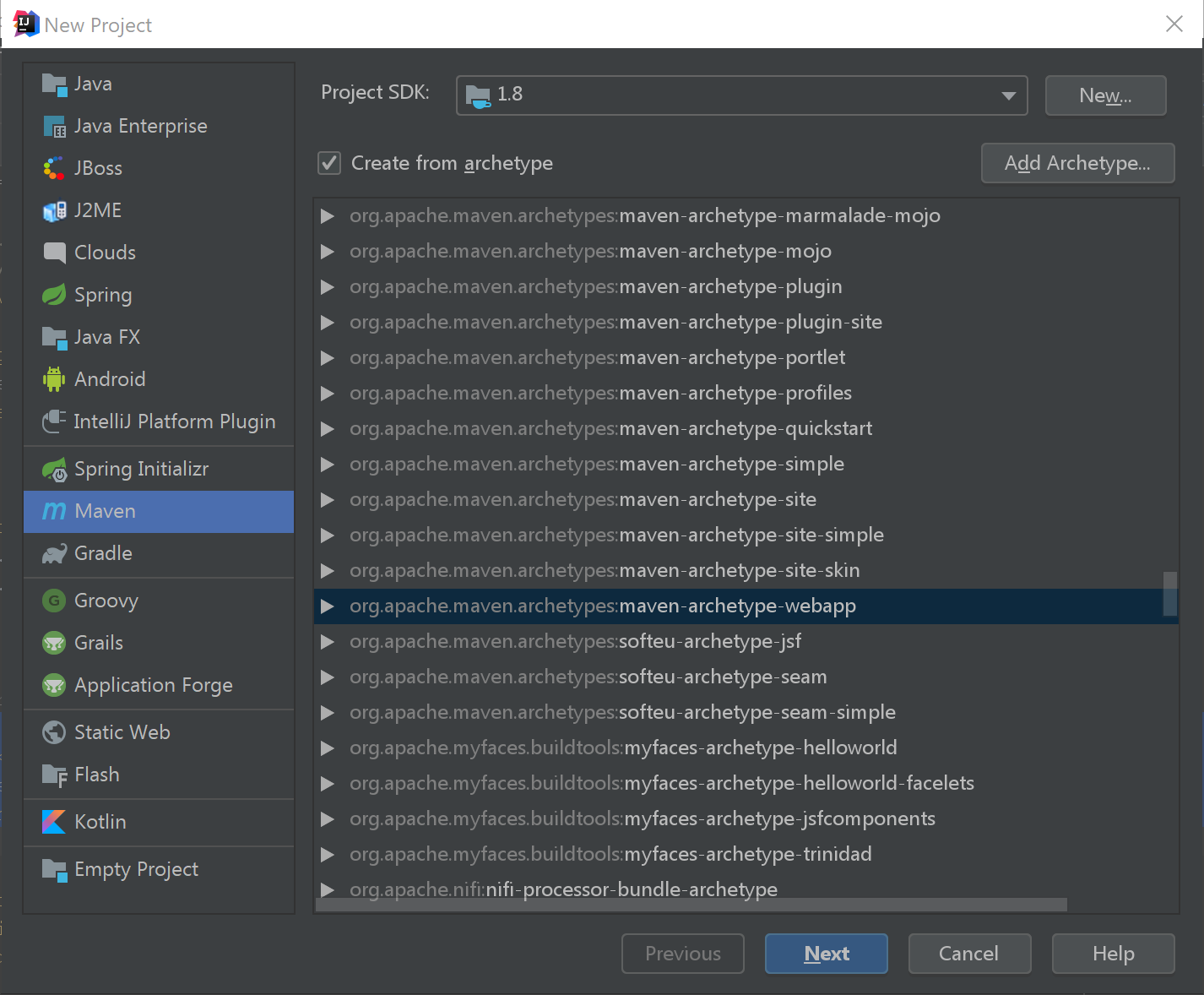Close the New Project dialog
This screenshot has height=995, width=1204.
(1174, 24)
